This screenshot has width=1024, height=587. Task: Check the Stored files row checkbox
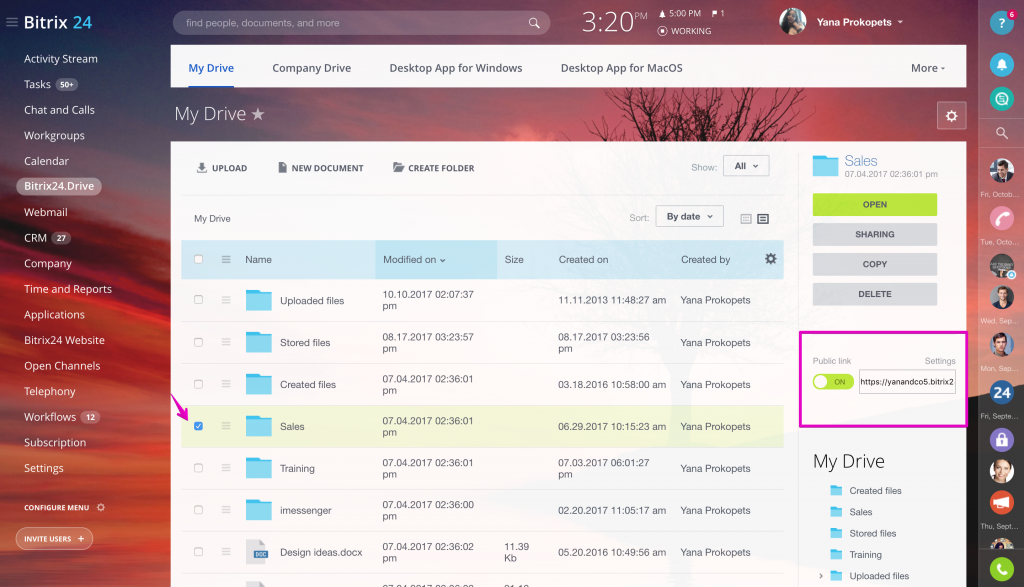[199, 342]
